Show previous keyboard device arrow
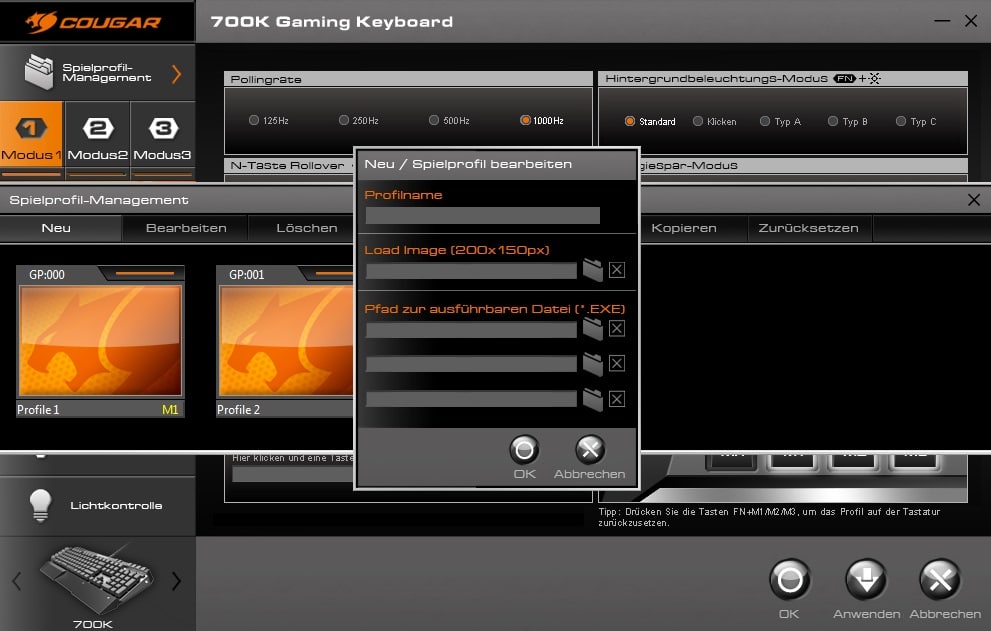Viewport: 991px width, 631px height. (x=16, y=581)
